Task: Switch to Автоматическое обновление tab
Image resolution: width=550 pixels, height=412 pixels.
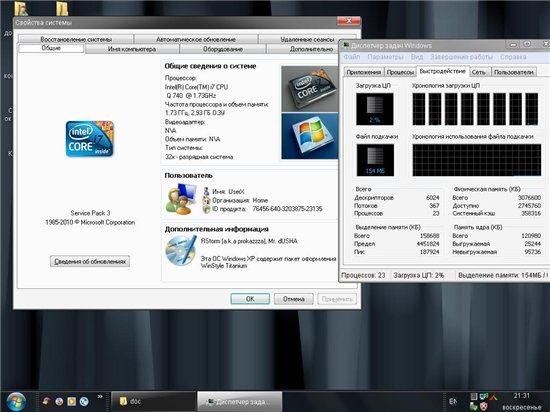Action: coord(196,39)
